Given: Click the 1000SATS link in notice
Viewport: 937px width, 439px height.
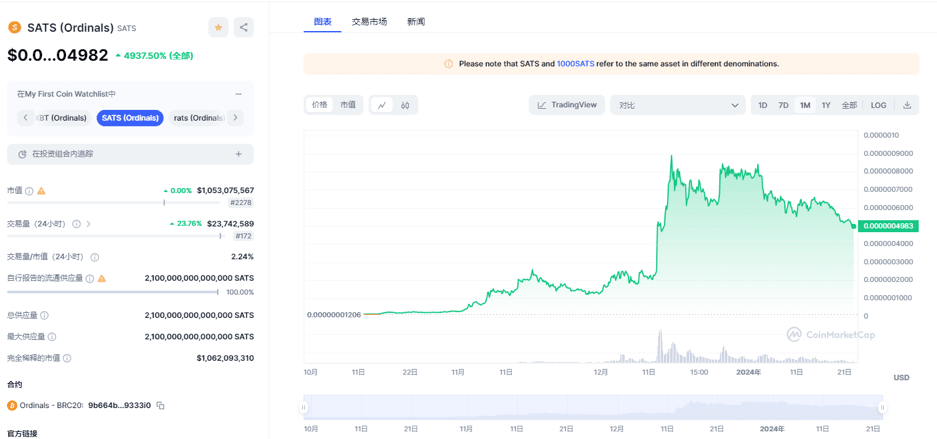Looking at the screenshot, I should [575, 64].
